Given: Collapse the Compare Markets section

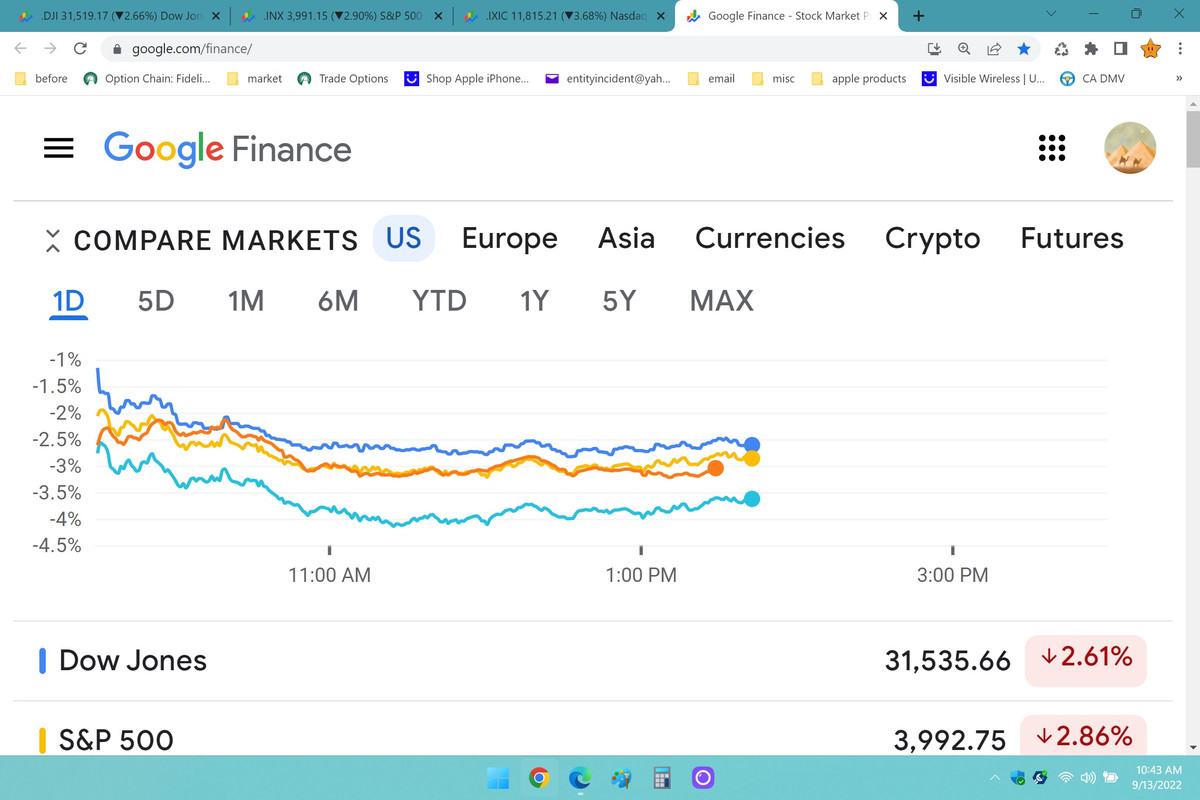Looking at the screenshot, I should coord(53,240).
